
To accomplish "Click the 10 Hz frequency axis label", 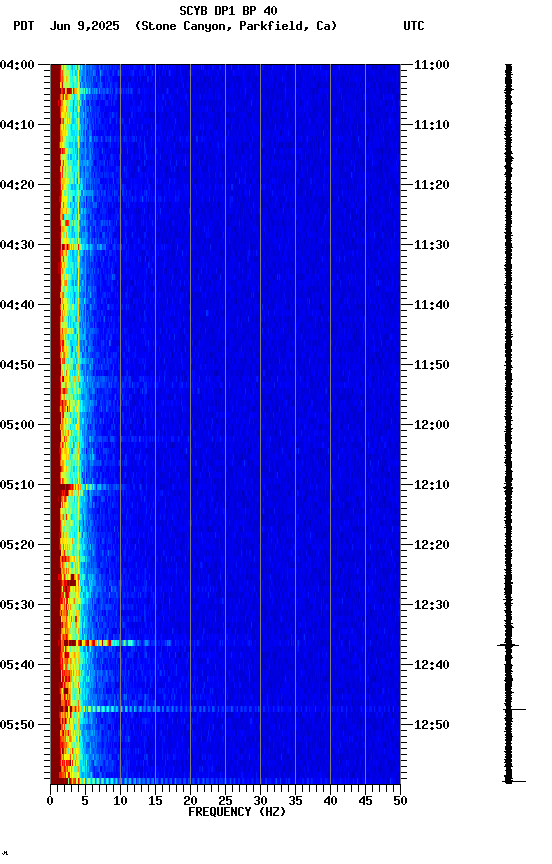I will click(x=120, y=801).
